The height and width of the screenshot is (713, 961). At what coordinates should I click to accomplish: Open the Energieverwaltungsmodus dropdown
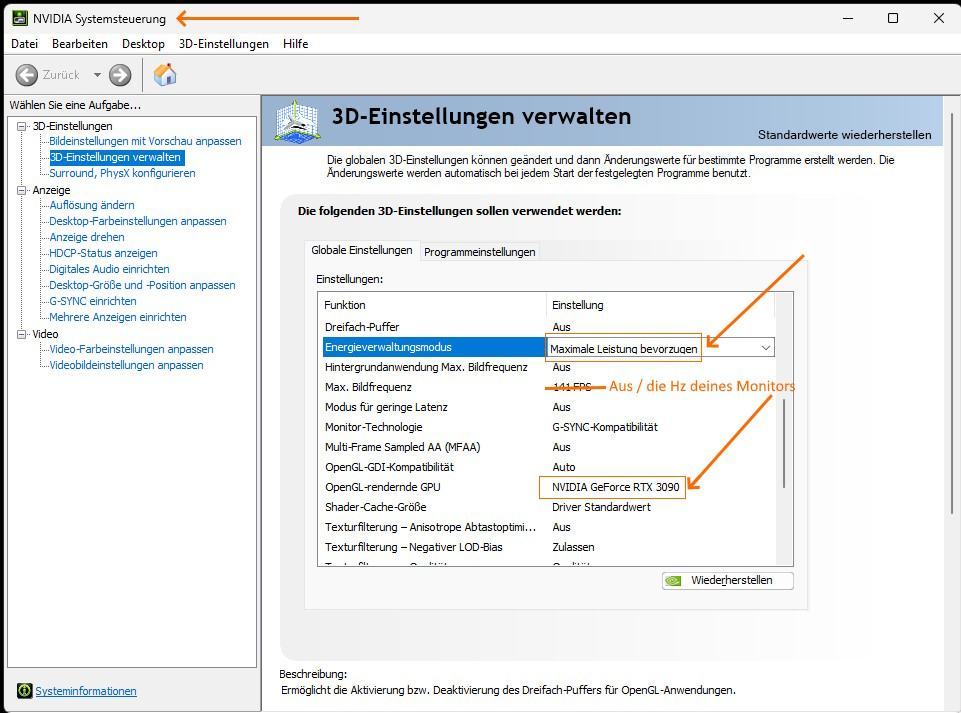(765, 348)
